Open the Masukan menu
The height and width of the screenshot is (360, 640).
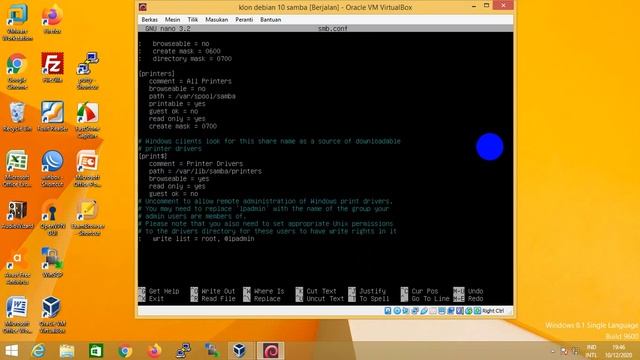[x=216, y=20]
